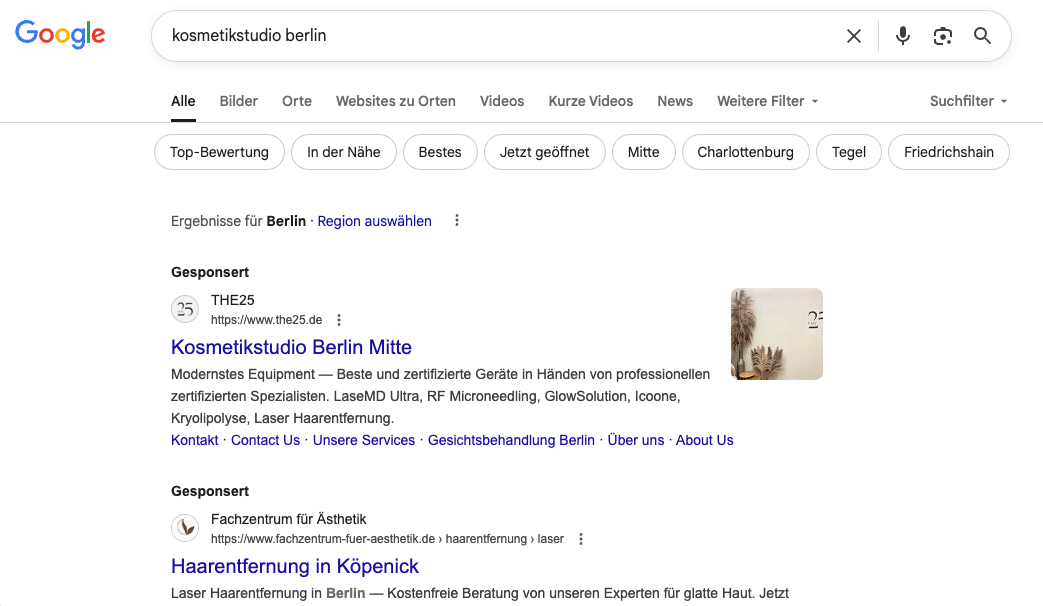Viewport: 1043px width, 606px height.
Task: Submit search with the magnifying glass icon
Action: pos(982,36)
